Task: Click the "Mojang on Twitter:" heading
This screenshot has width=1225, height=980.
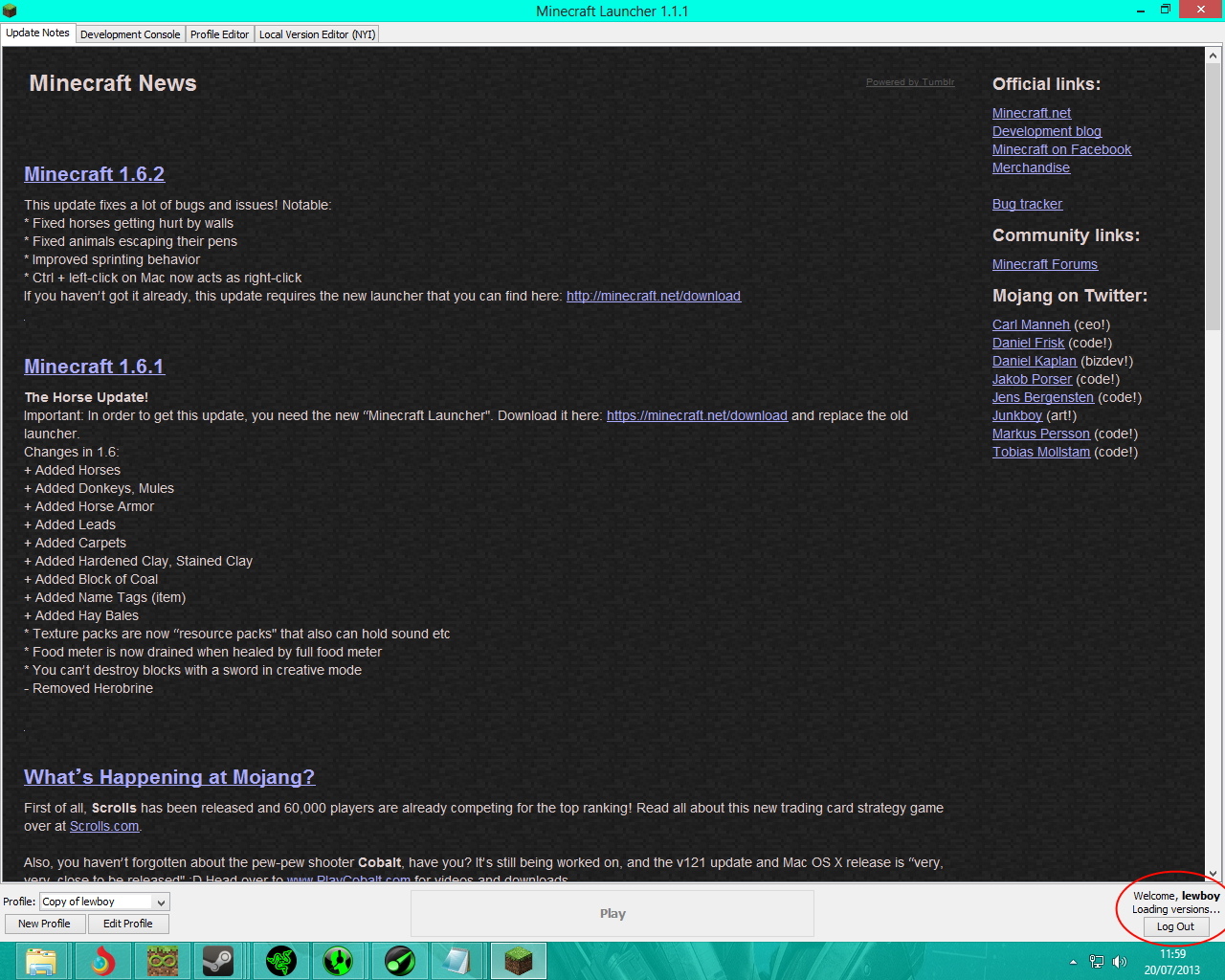Action: (x=1070, y=296)
